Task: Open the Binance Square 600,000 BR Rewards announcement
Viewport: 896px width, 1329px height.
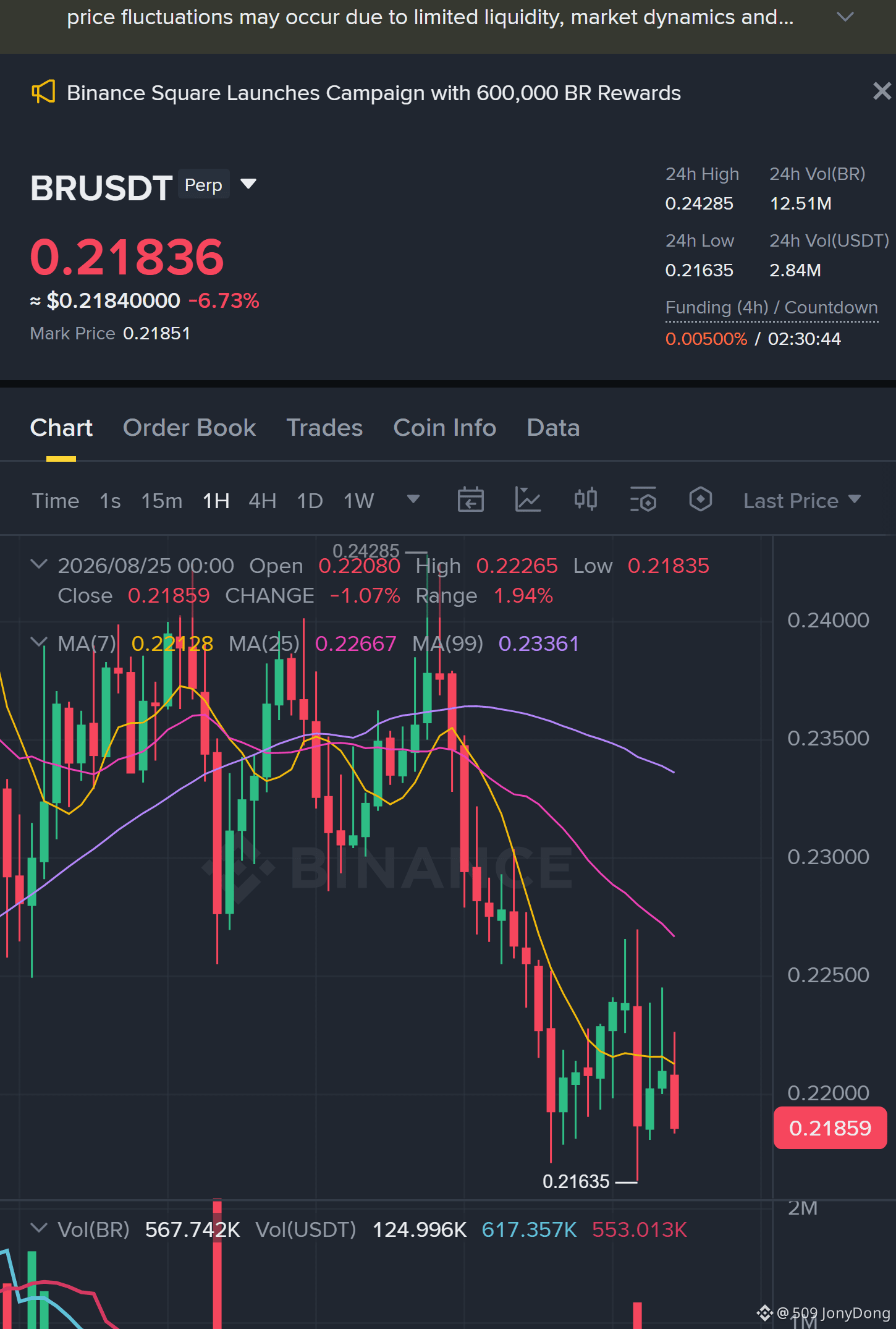Action: pyautogui.click(x=373, y=93)
